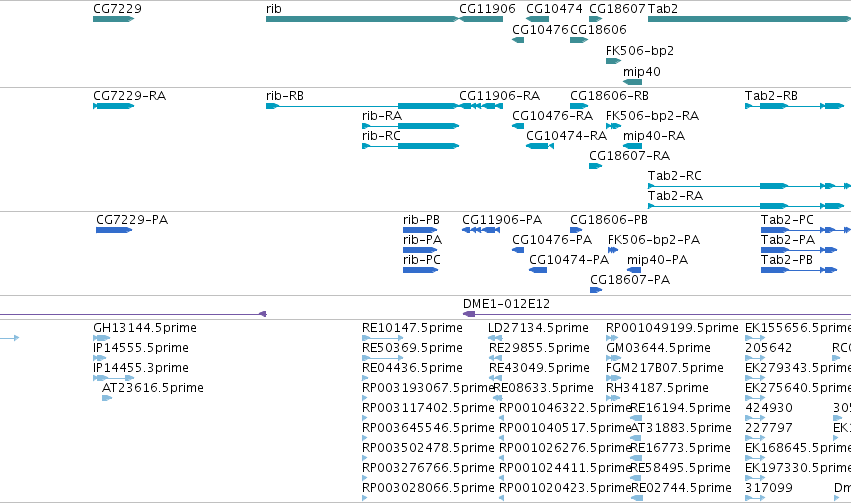Select the RE29855.5prime EST label

(x=539, y=348)
